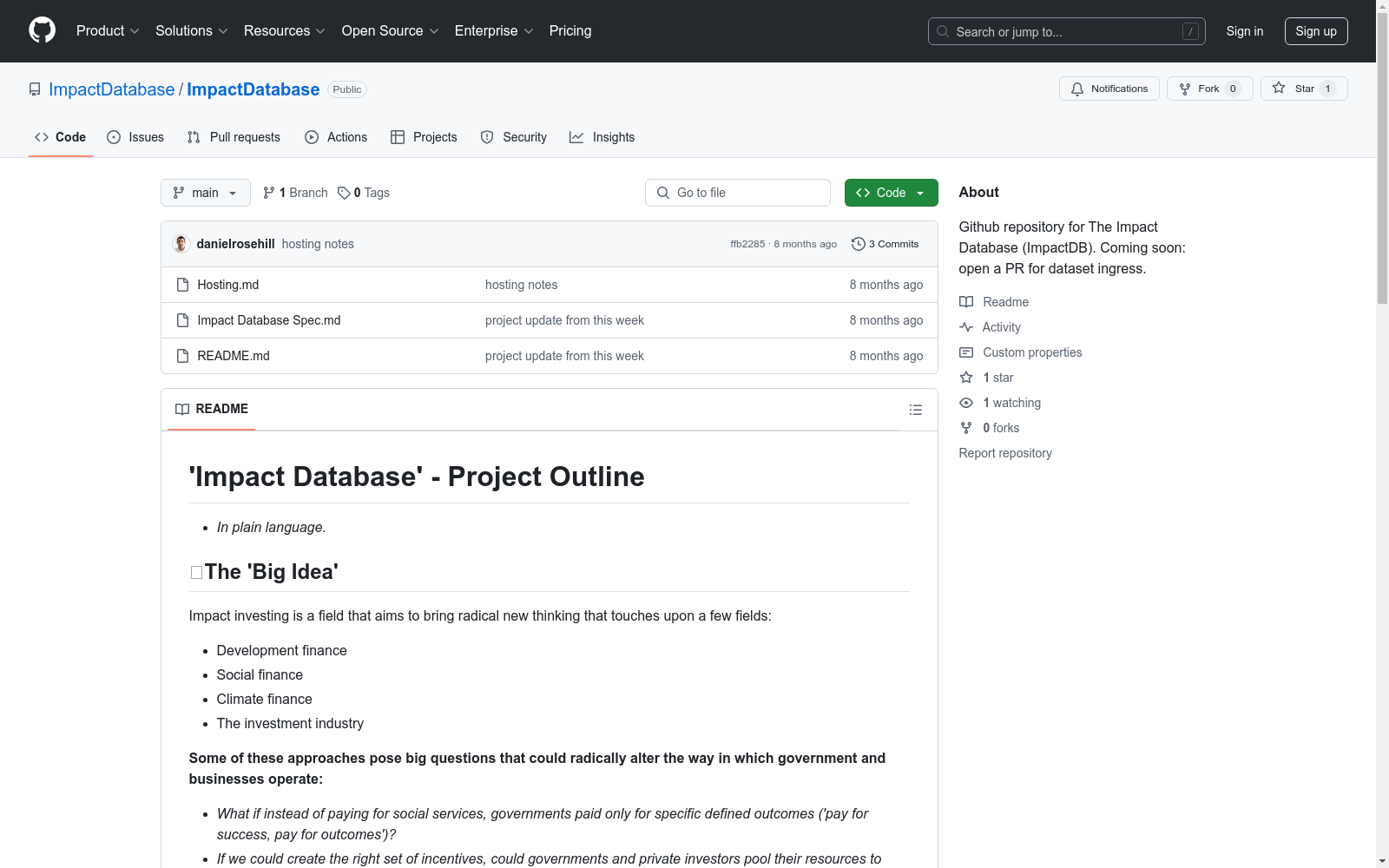
Task: Expand the Product menu
Action: [x=108, y=30]
